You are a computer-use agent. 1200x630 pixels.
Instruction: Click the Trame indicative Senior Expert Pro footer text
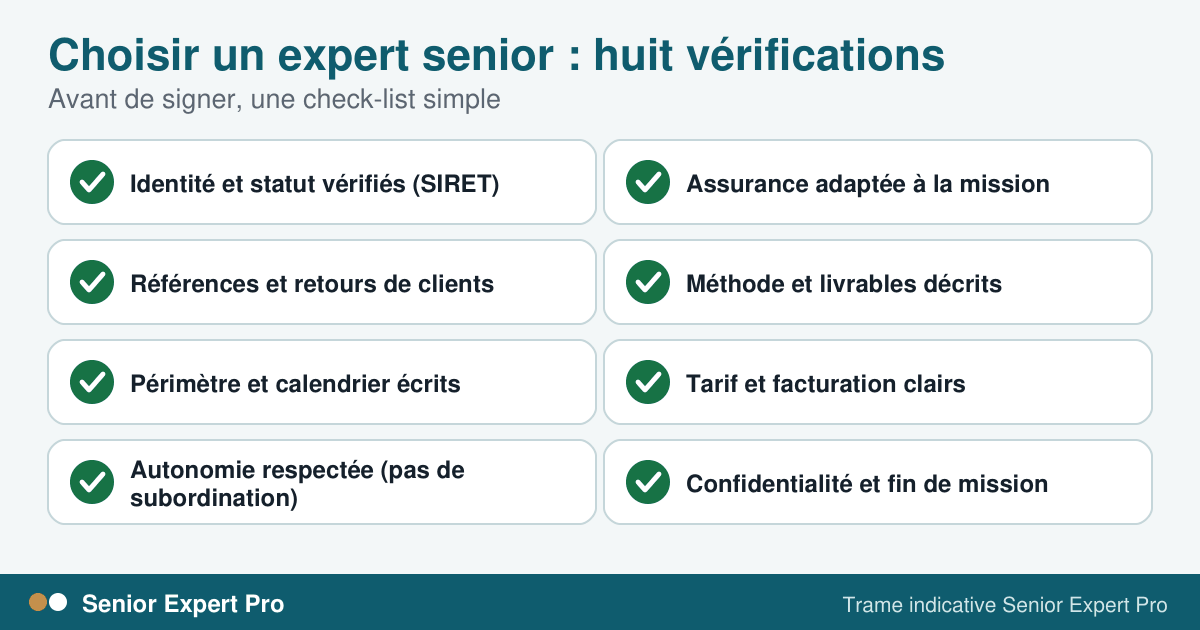(1005, 604)
